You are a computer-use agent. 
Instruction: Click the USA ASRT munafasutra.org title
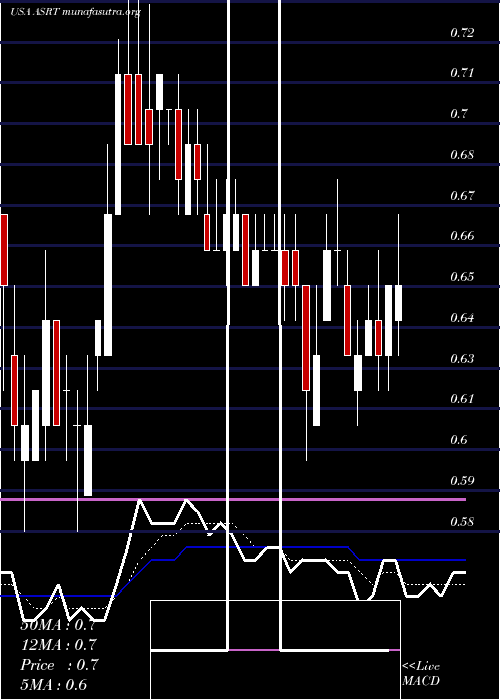point(75,12)
